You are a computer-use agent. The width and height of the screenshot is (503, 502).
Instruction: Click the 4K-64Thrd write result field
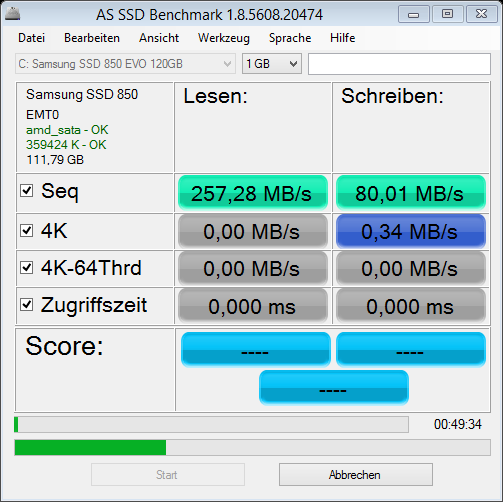click(411, 269)
